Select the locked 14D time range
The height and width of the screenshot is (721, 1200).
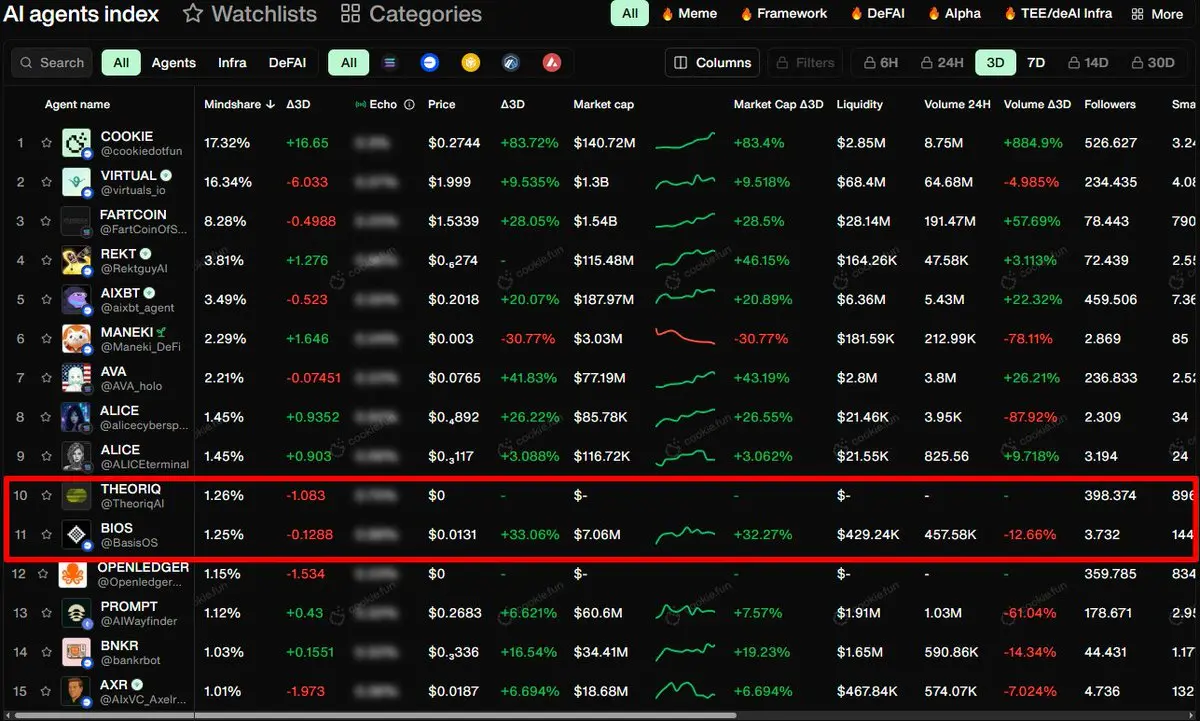coord(1088,63)
